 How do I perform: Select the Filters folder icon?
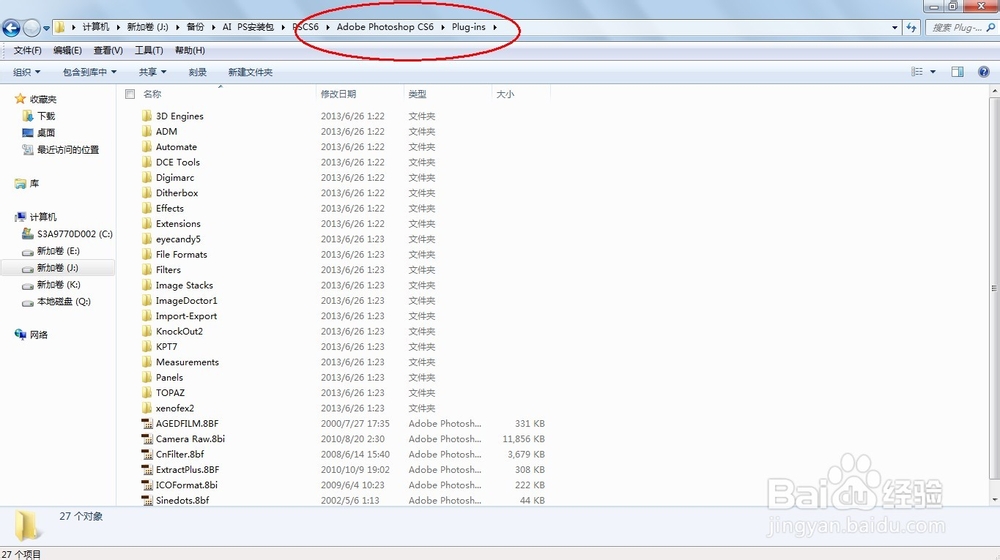147,269
